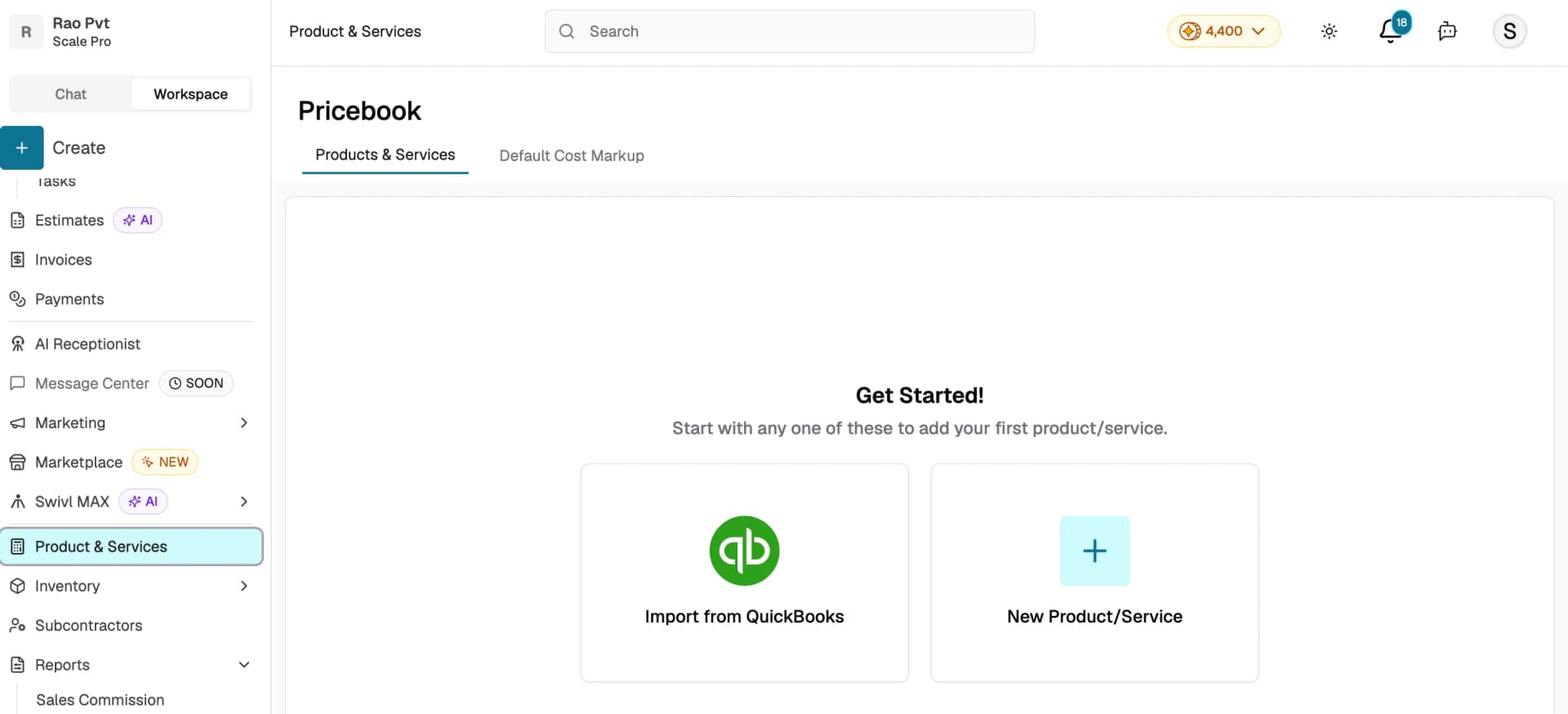Click the Payments coins icon
The image size is (1568, 714).
click(x=17, y=299)
